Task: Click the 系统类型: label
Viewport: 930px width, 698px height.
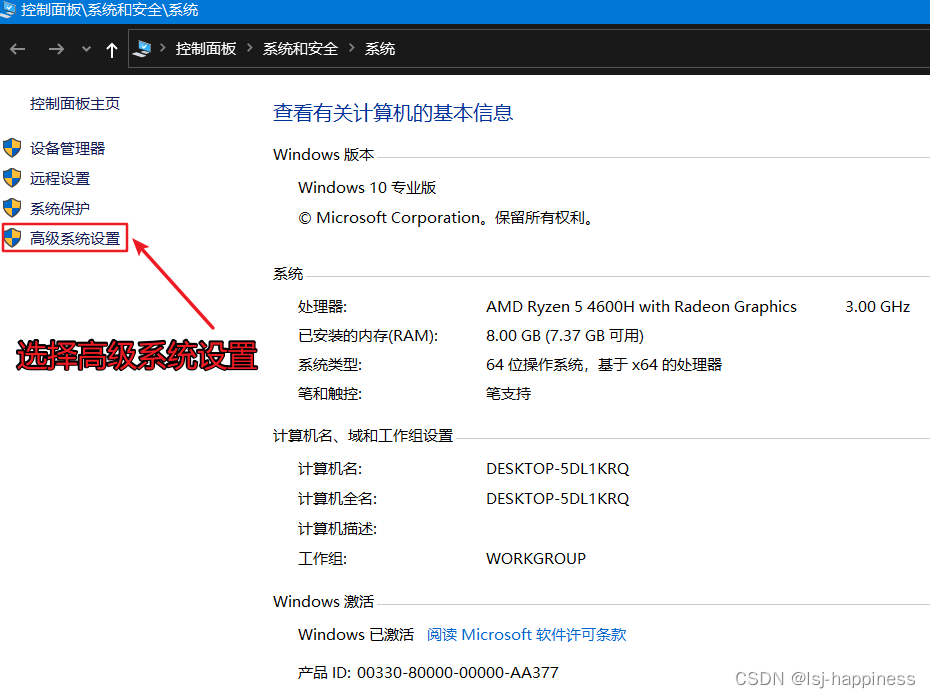Action: click(x=330, y=365)
